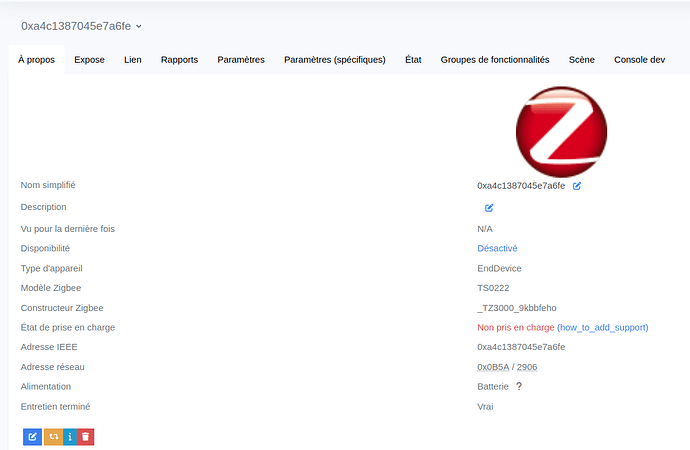Click IEEE address value 0xa4c1387045e7a6fe

point(521,347)
